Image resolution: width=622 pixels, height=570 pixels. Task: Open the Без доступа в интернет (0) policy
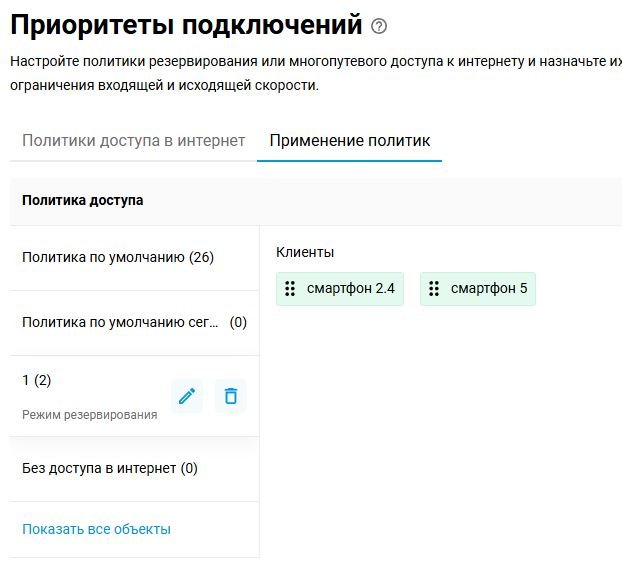(110, 468)
